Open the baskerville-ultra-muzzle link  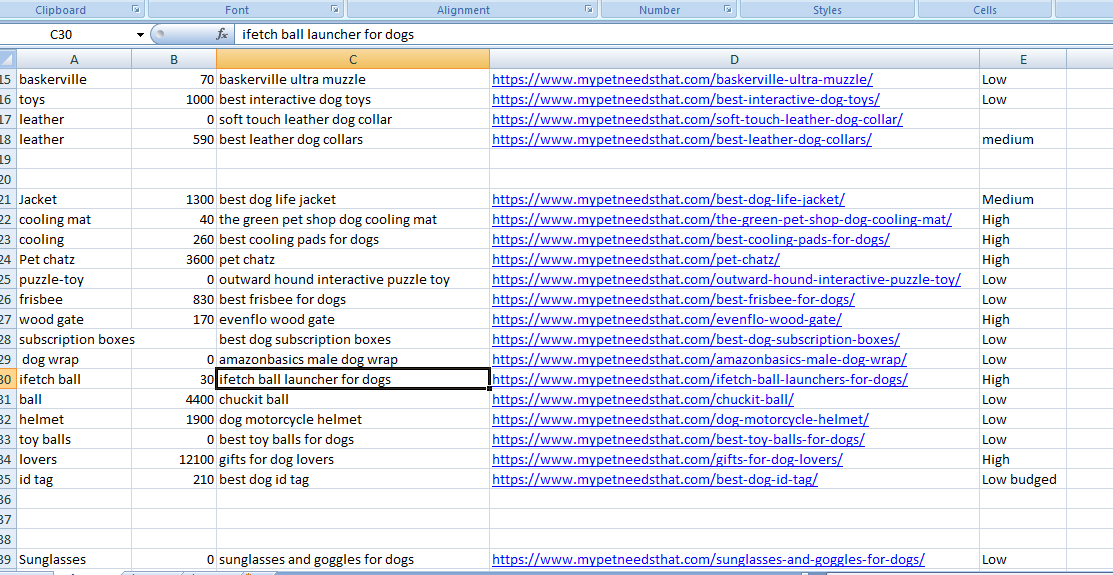682,80
